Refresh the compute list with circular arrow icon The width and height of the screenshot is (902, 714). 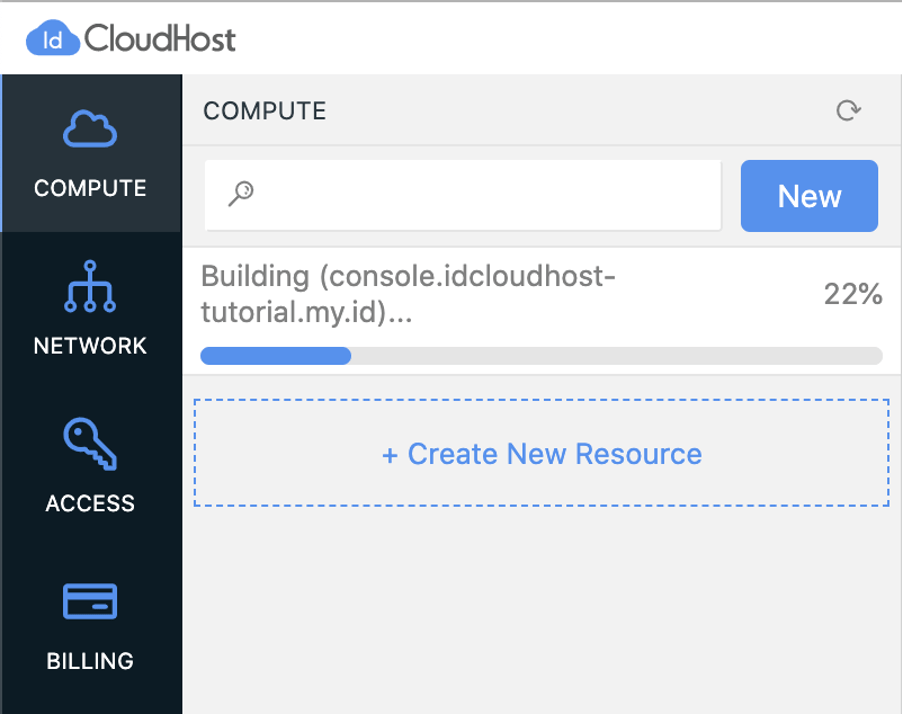tap(848, 111)
